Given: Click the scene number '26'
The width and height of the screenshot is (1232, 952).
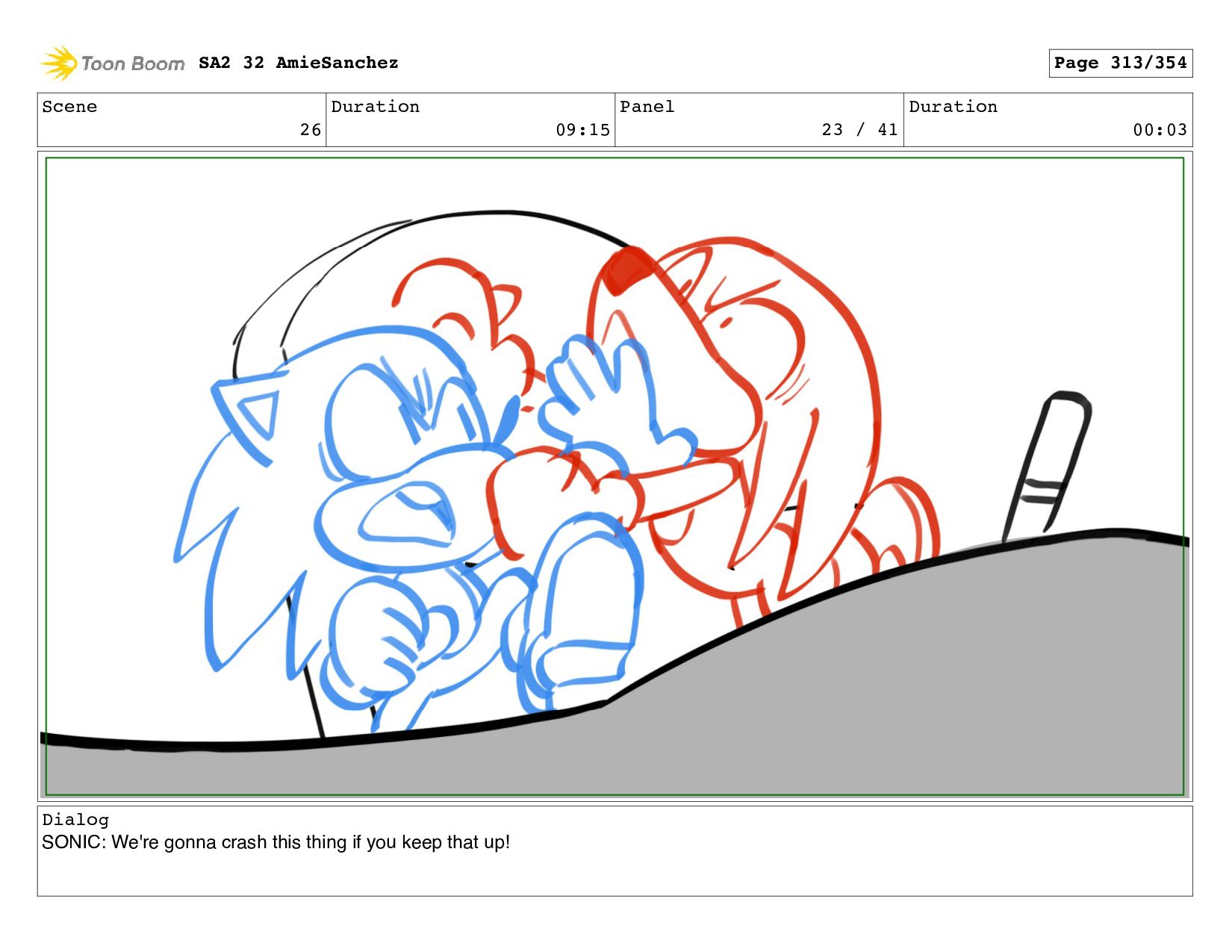Looking at the screenshot, I should [x=311, y=130].
